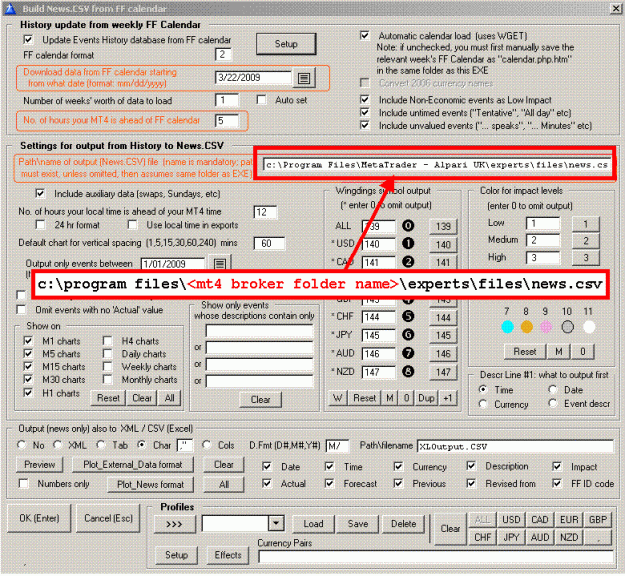Click the Wingdings symbol 6 for JPY

[x=408, y=335]
